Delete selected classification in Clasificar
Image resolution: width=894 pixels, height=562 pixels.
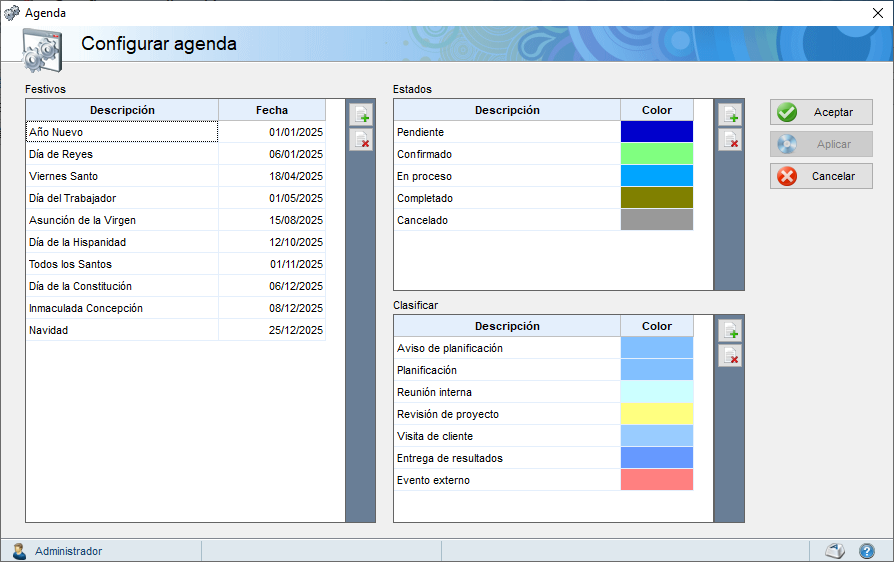click(x=730, y=356)
